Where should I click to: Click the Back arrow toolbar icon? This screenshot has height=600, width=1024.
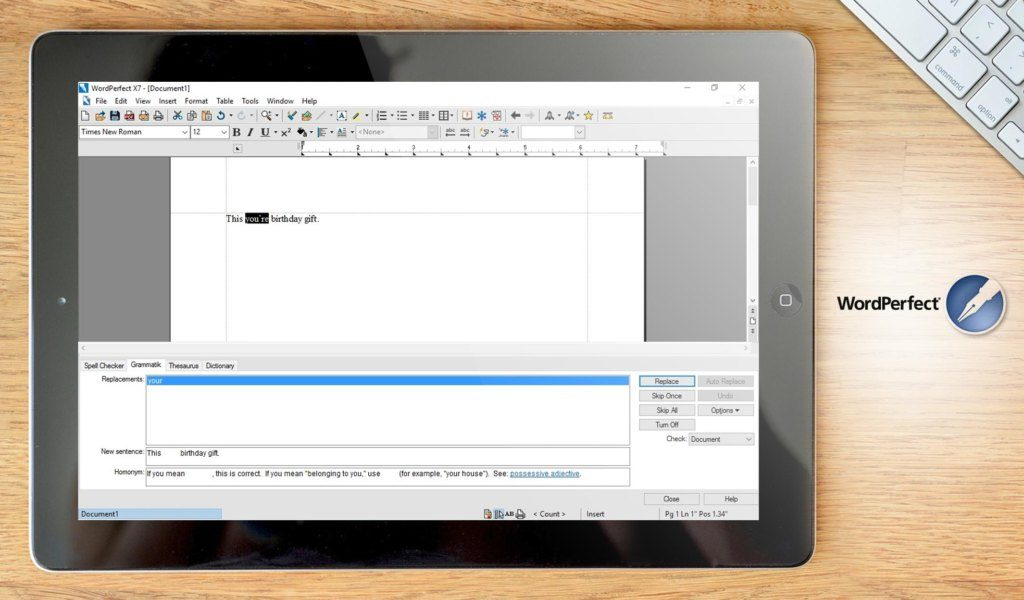point(515,116)
